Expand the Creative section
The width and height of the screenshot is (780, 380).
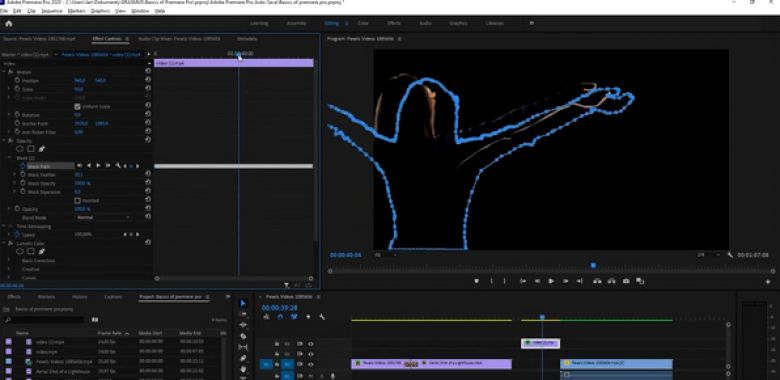pyautogui.click(x=9, y=269)
